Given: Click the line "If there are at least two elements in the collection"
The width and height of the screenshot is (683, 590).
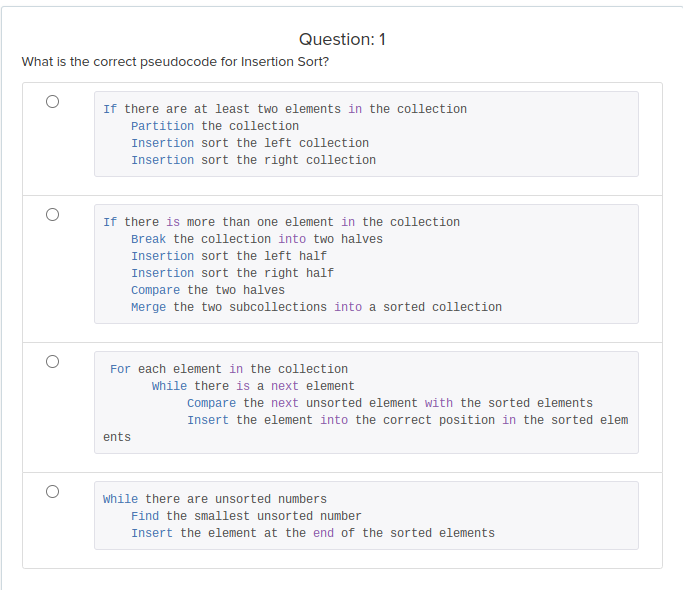Looking at the screenshot, I should [x=285, y=109].
